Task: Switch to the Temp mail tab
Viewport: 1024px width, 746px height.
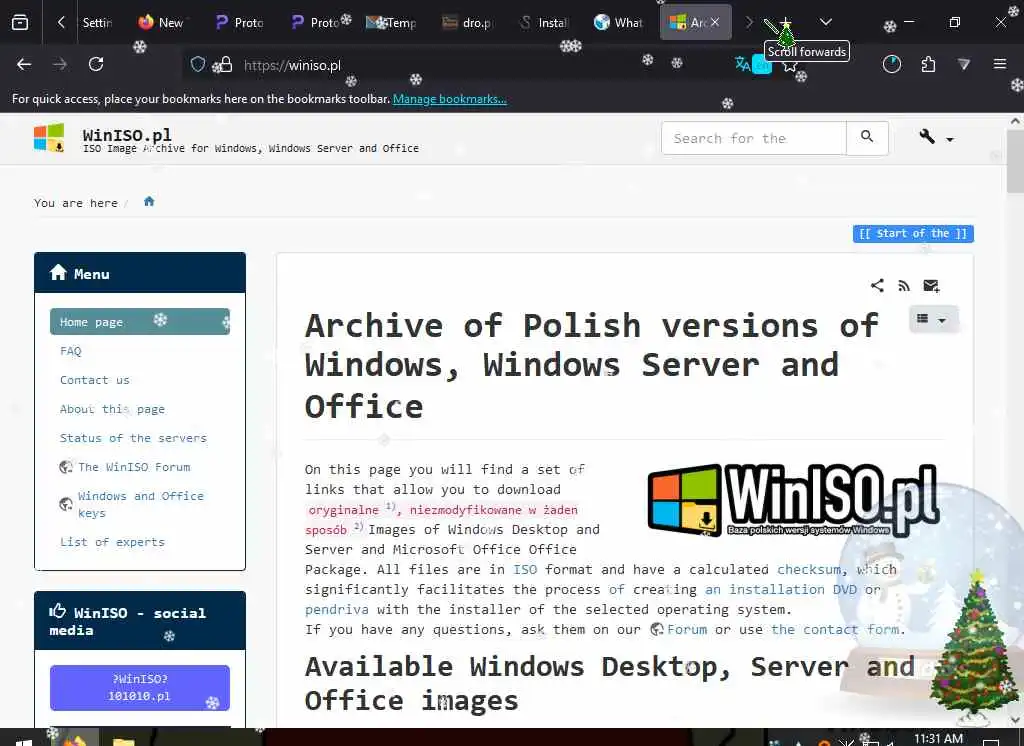Action: pyautogui.click(x=391, y=22)
